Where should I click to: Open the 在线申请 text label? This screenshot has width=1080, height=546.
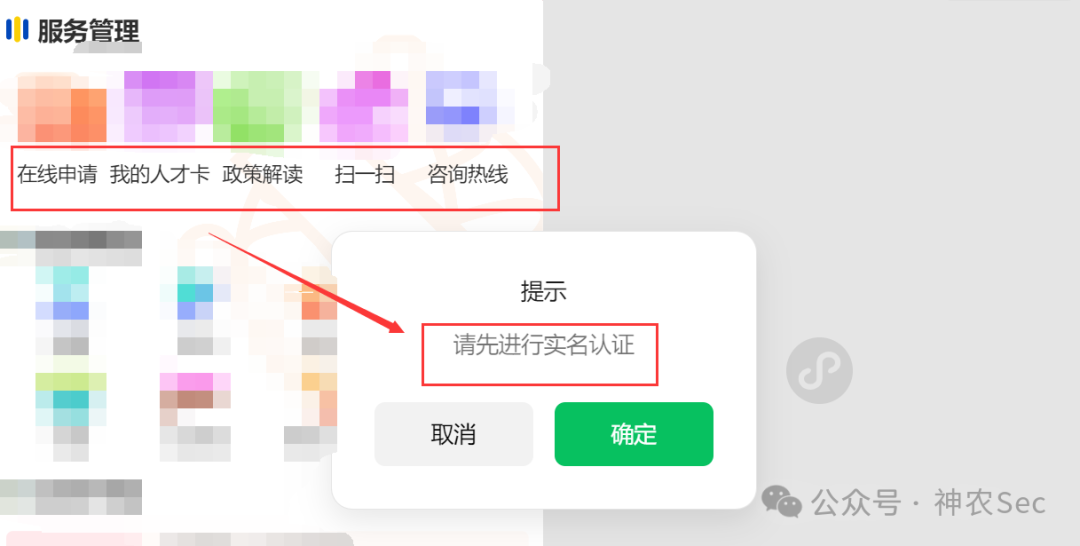[57, 174]
